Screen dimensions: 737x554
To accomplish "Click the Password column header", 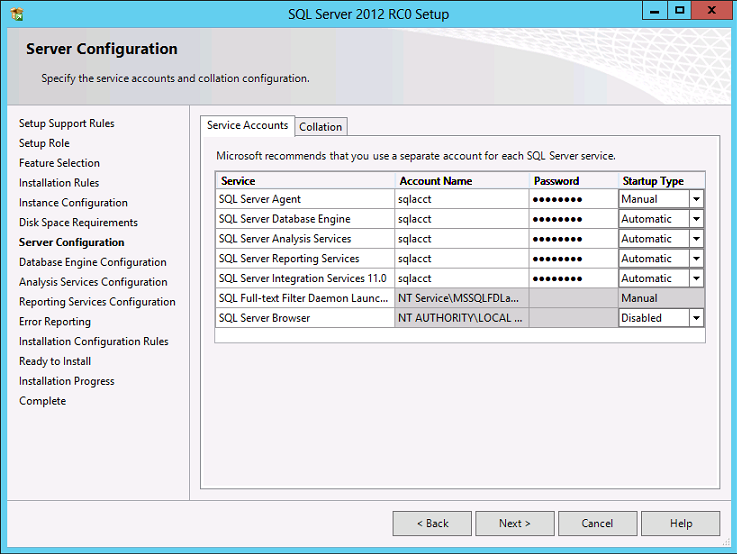I will click(x=573, y=181).
